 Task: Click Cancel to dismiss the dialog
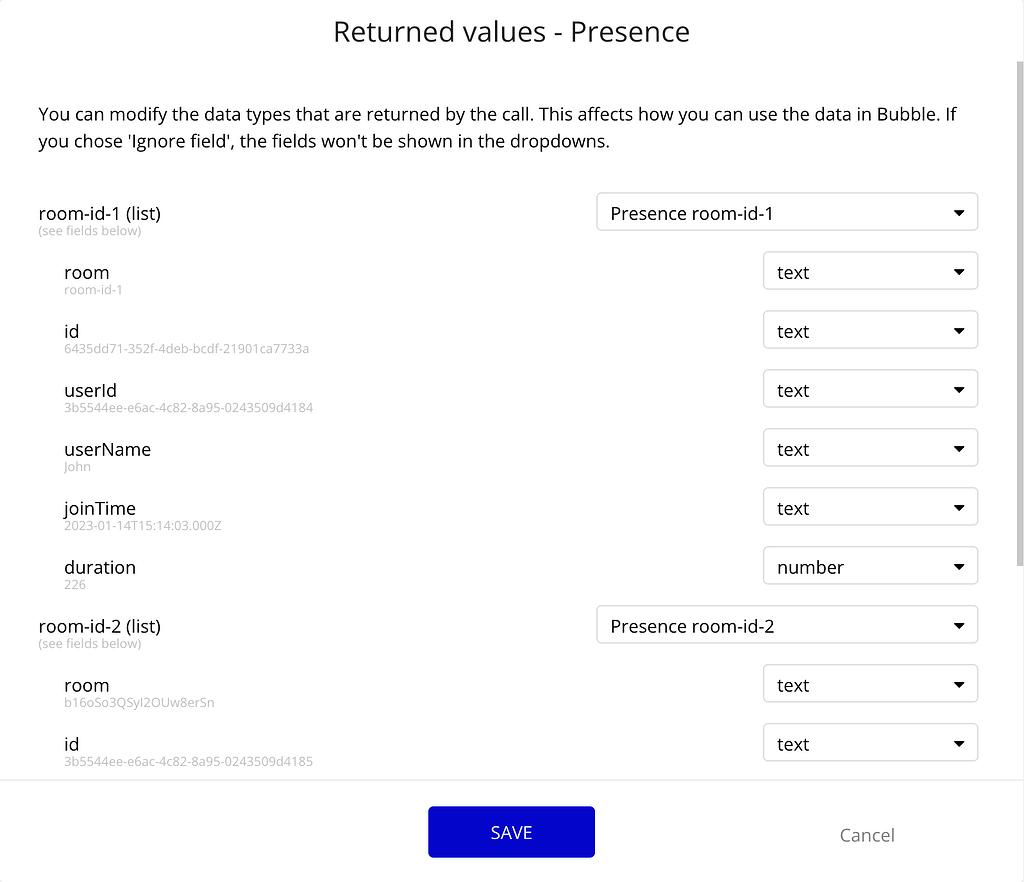(x=866, y=835)
